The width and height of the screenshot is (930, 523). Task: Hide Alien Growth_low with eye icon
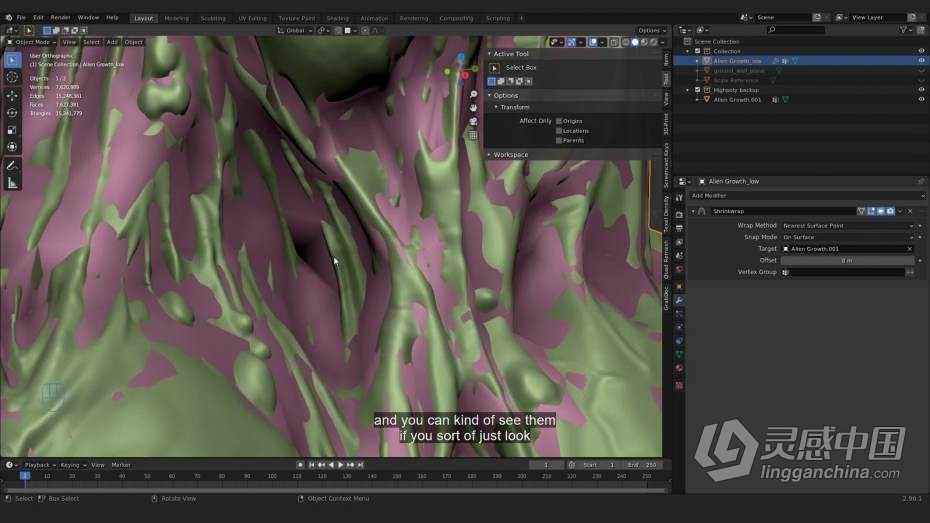pos(921,60)
